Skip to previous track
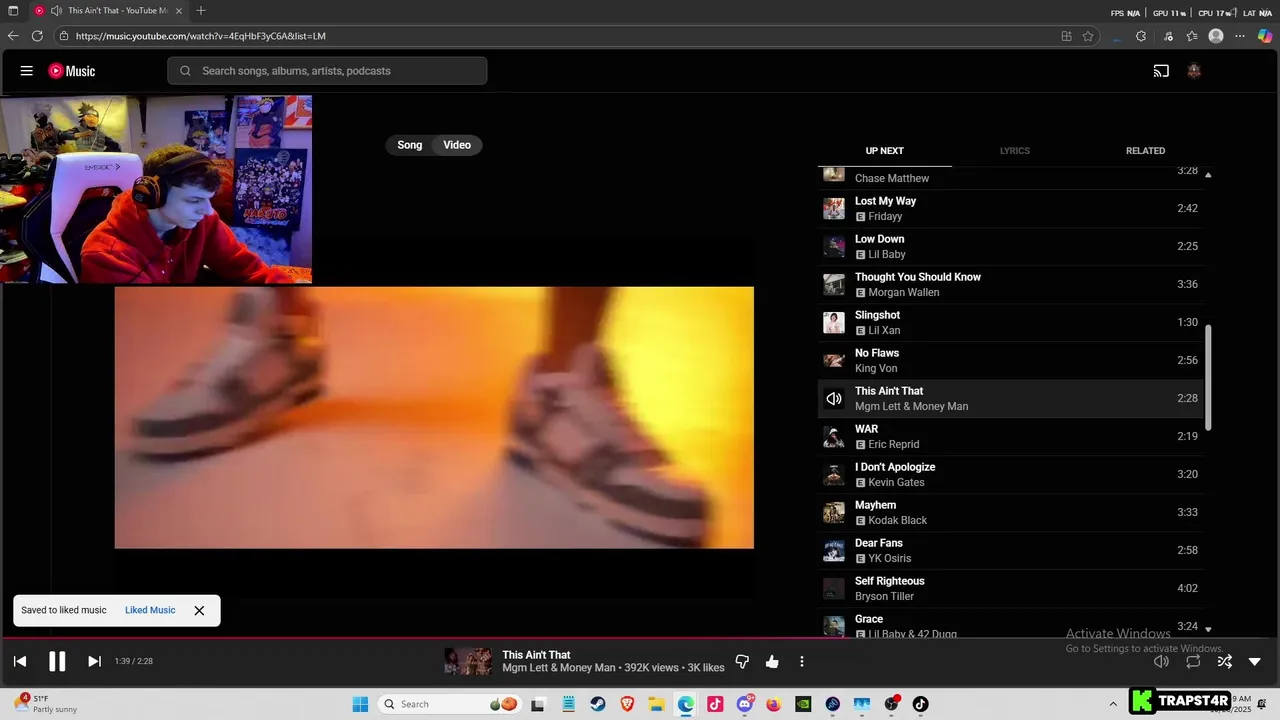Image resolution: width=1280 pixels, height=720 pixels. [20, 661]
